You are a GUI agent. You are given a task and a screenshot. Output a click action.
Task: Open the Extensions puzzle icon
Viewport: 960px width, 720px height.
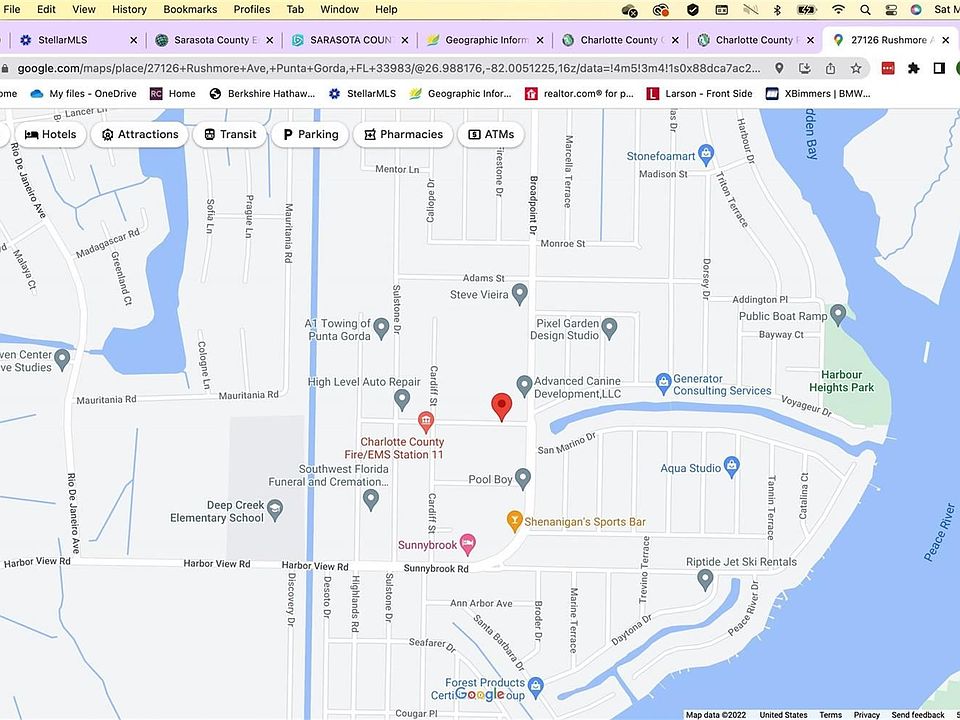click(x=913, y=68)
